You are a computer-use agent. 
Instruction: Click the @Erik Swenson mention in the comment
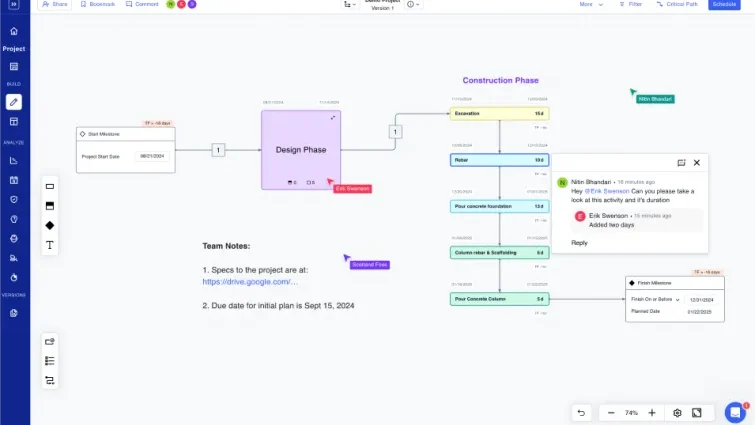(x=607, y=191)
